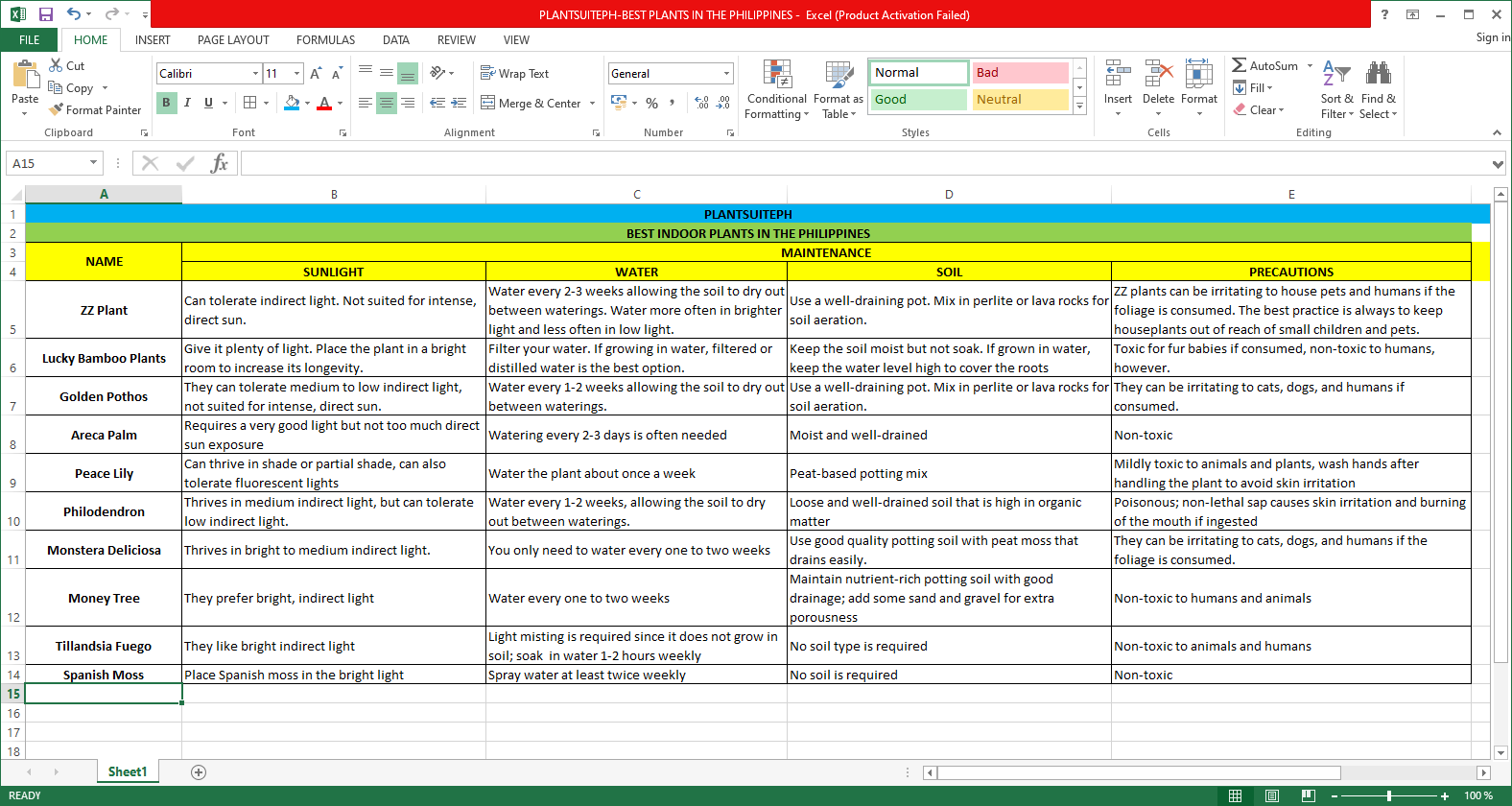Switch to FORMULAS tab
Image resolution: width=1512 pixels, height=806 pixels.
pos(325,40)
